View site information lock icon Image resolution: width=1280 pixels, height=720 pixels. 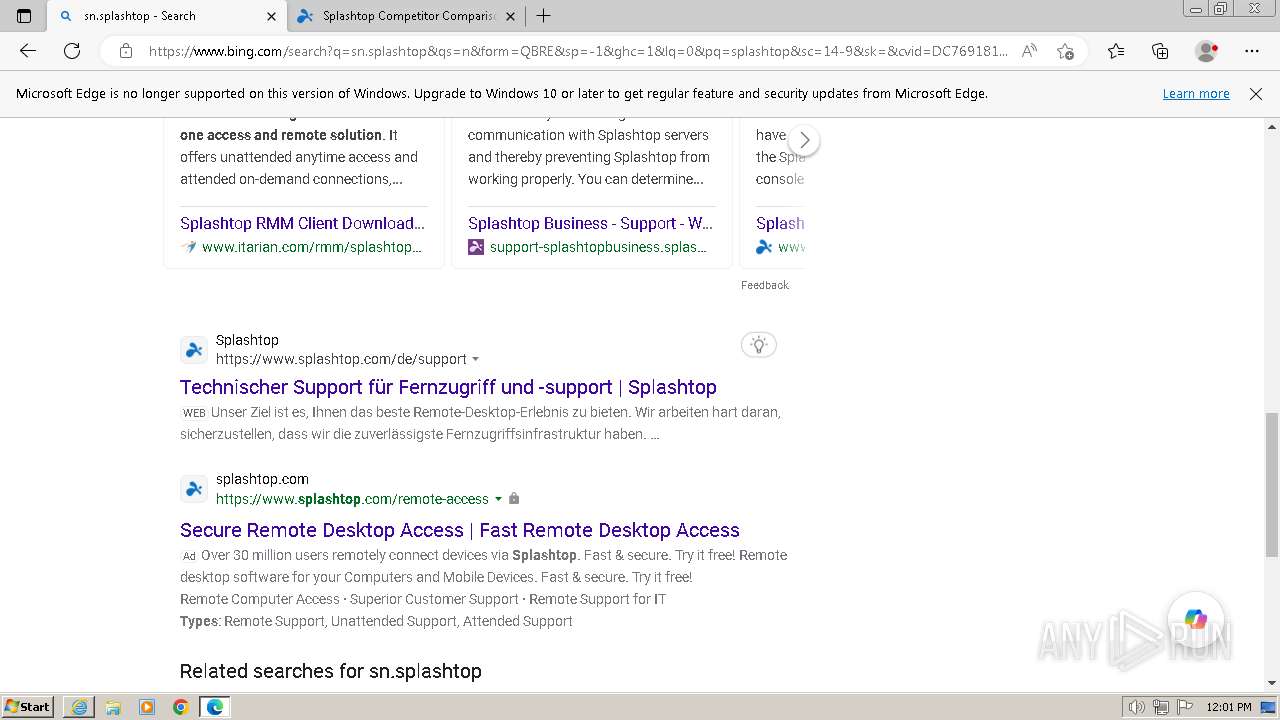[126, 51]
